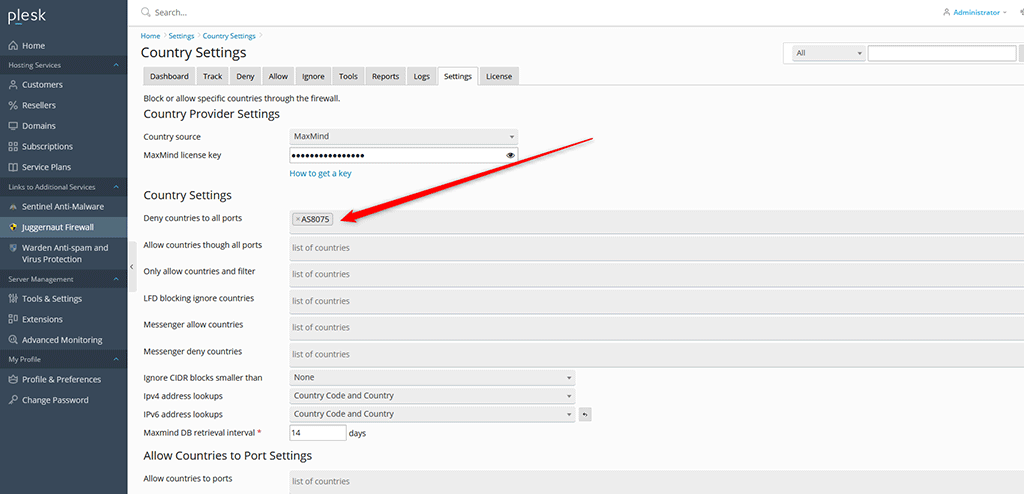The height and width of the screenshot is (494, 1024).
Task: Switch to the Allow tab
Action: 278,76
